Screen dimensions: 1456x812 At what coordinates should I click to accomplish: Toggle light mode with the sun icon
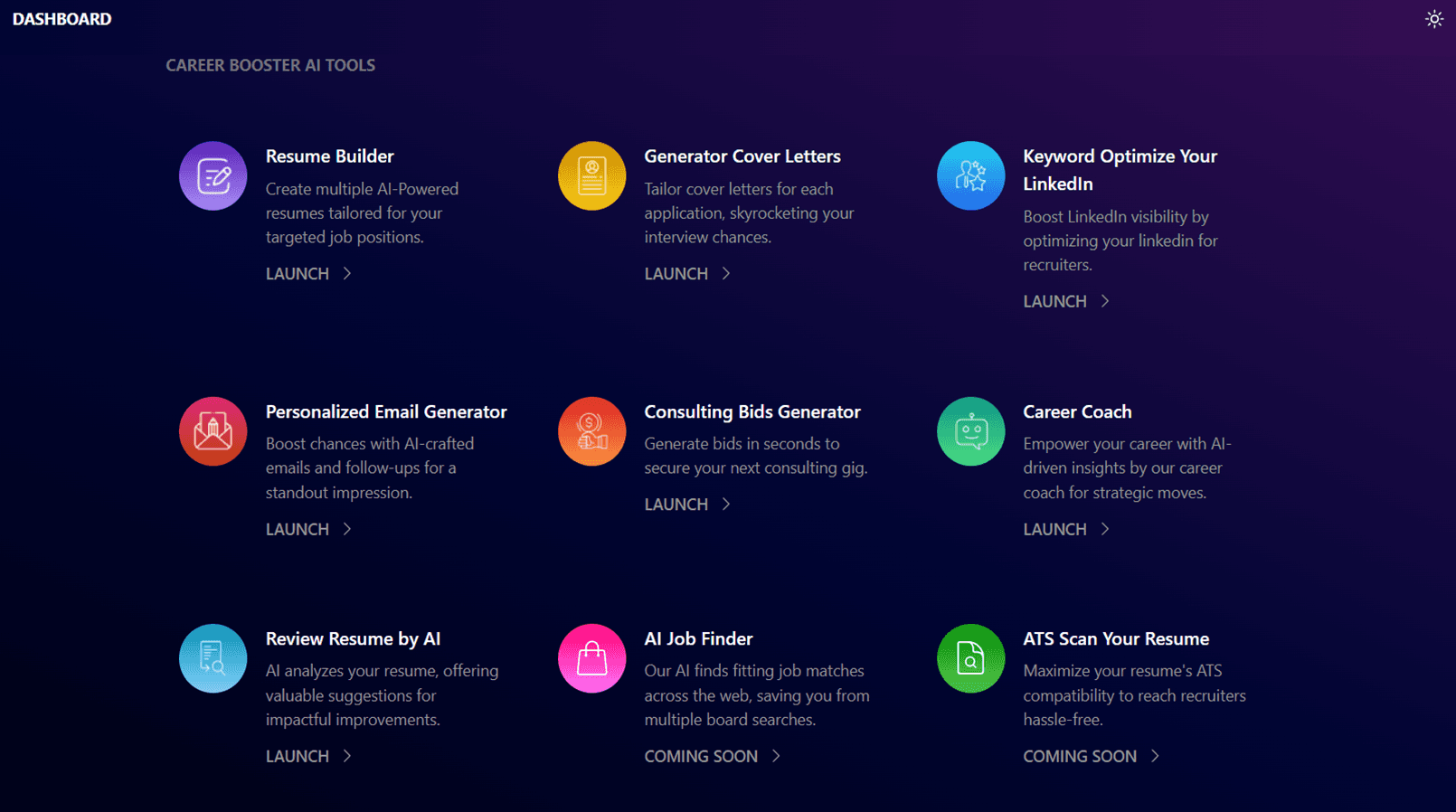point(1434,19)
